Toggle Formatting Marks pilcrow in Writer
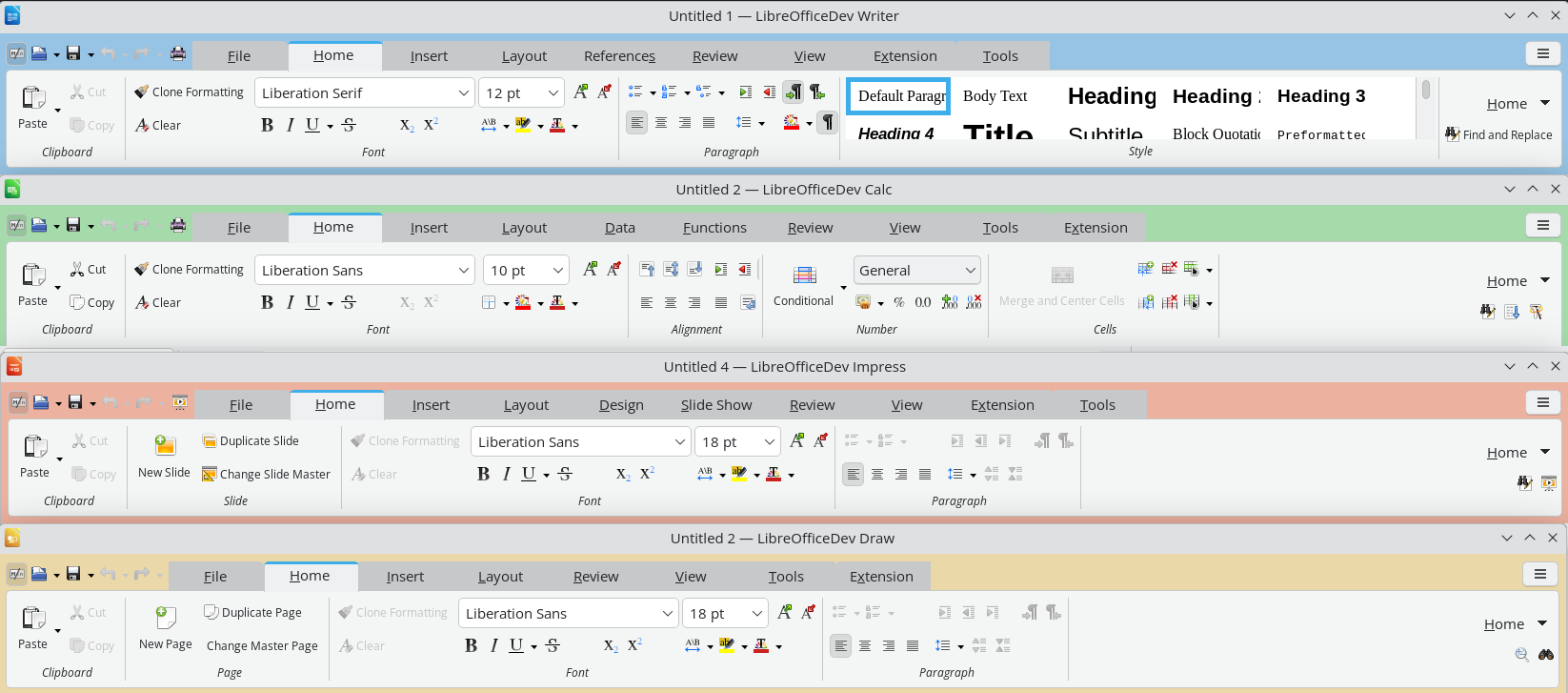 (828, 122)
